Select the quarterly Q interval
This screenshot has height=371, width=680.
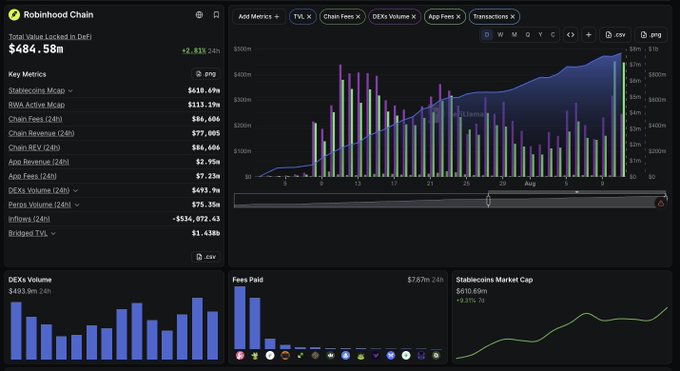[527, 35]
